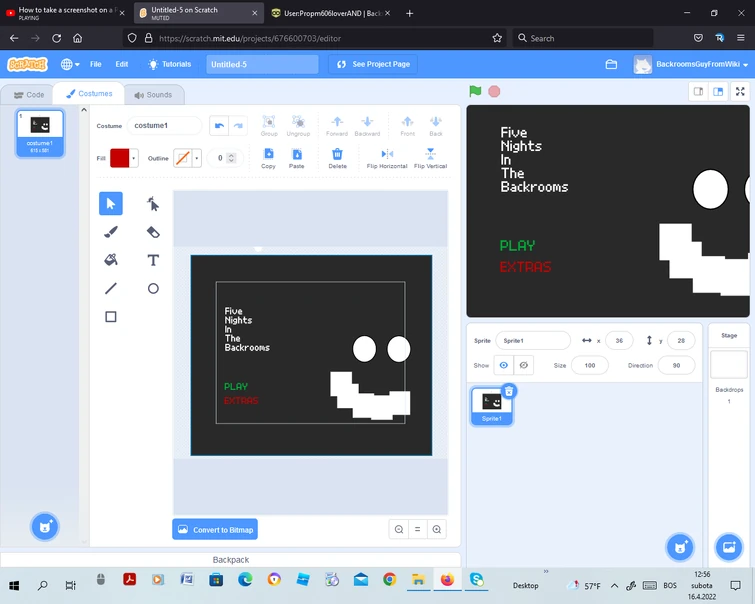Screen dimensions: 755x604
Task: Switch to large stage layout
Action: tap(718, 92)
